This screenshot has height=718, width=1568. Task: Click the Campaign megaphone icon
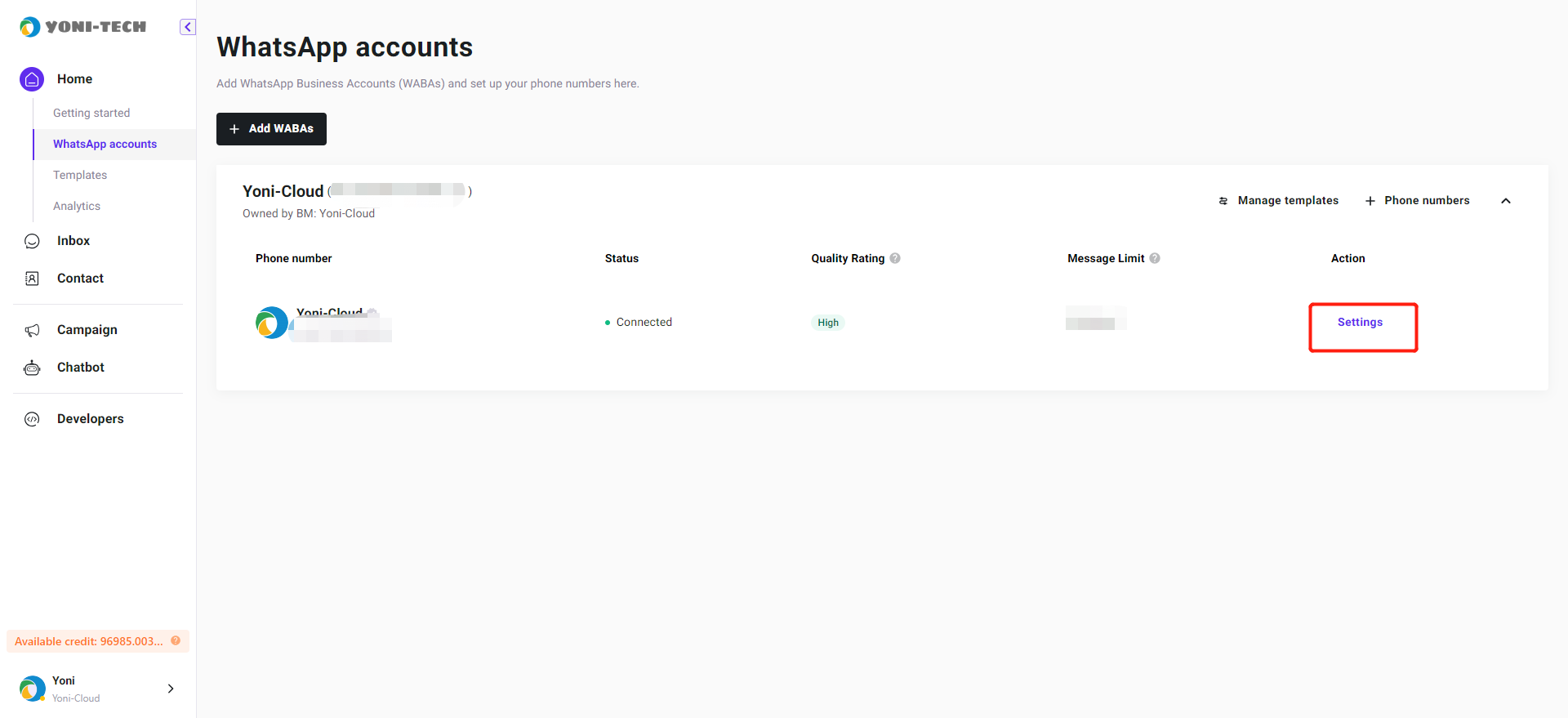coord(32,330)
